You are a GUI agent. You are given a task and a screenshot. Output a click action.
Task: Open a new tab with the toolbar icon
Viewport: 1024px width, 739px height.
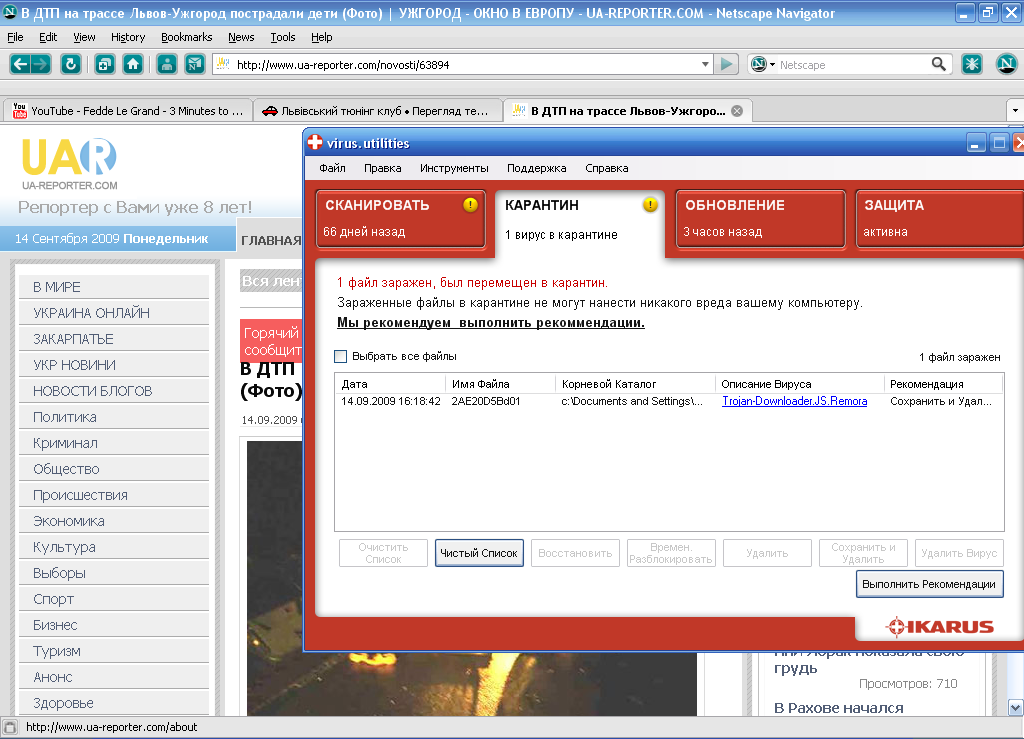point(104,64)
